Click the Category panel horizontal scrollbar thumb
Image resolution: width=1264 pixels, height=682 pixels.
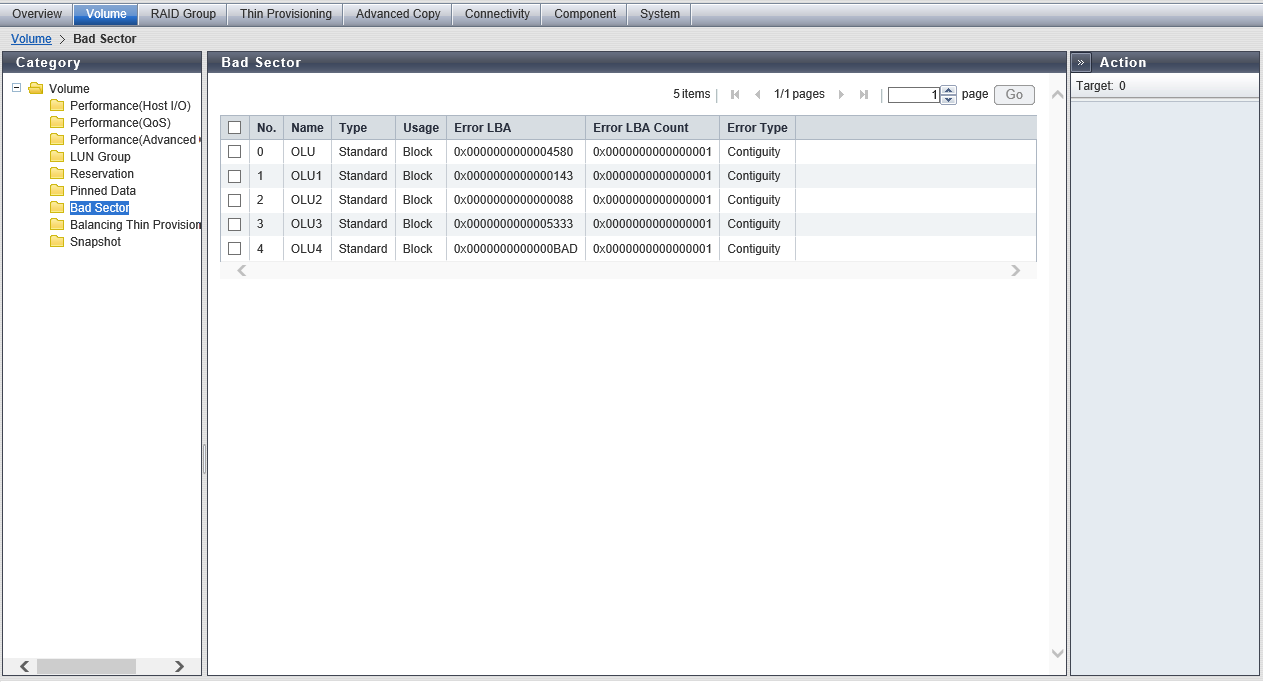pyautogui.click(x=86, y=666)
